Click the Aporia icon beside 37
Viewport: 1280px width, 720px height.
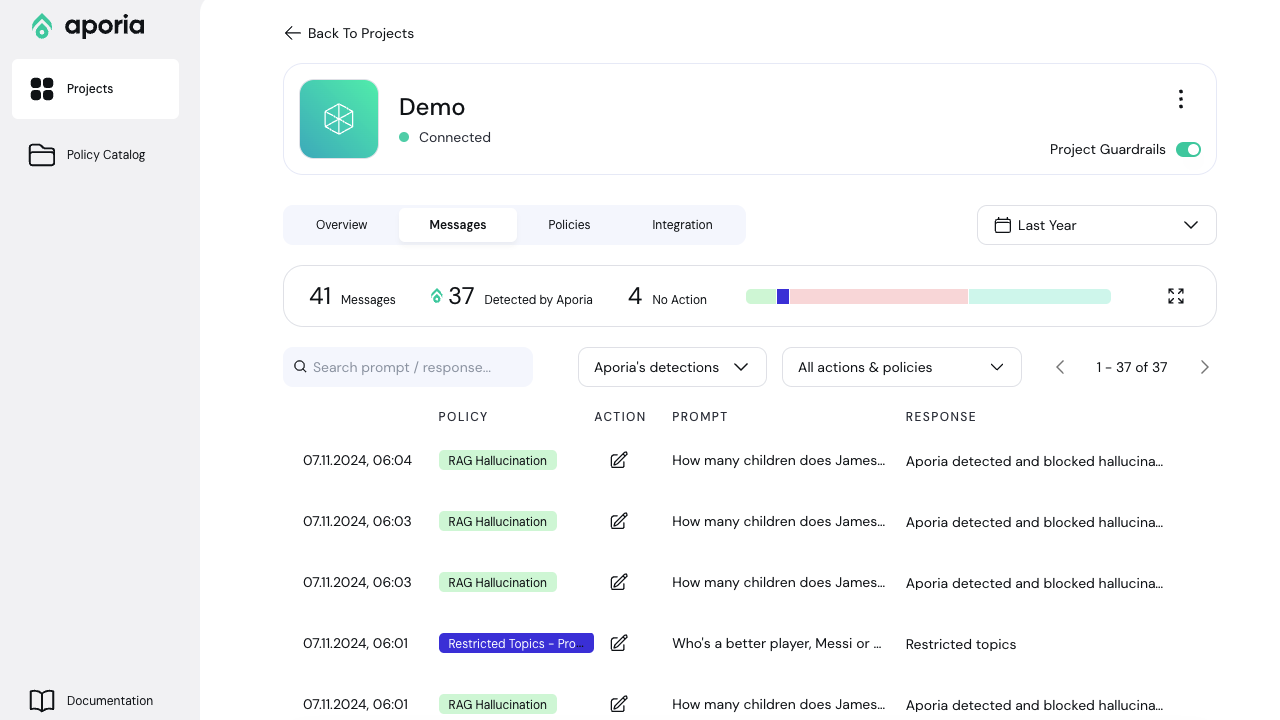(436, 296)
